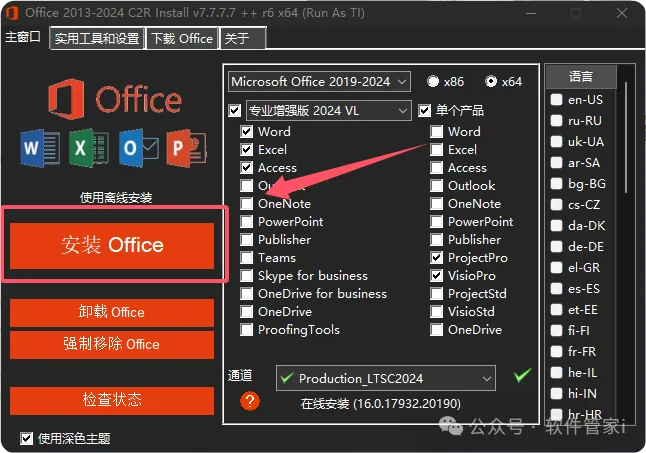
Task: Select the x86 architecture radio button
Action: pos(433,82)
